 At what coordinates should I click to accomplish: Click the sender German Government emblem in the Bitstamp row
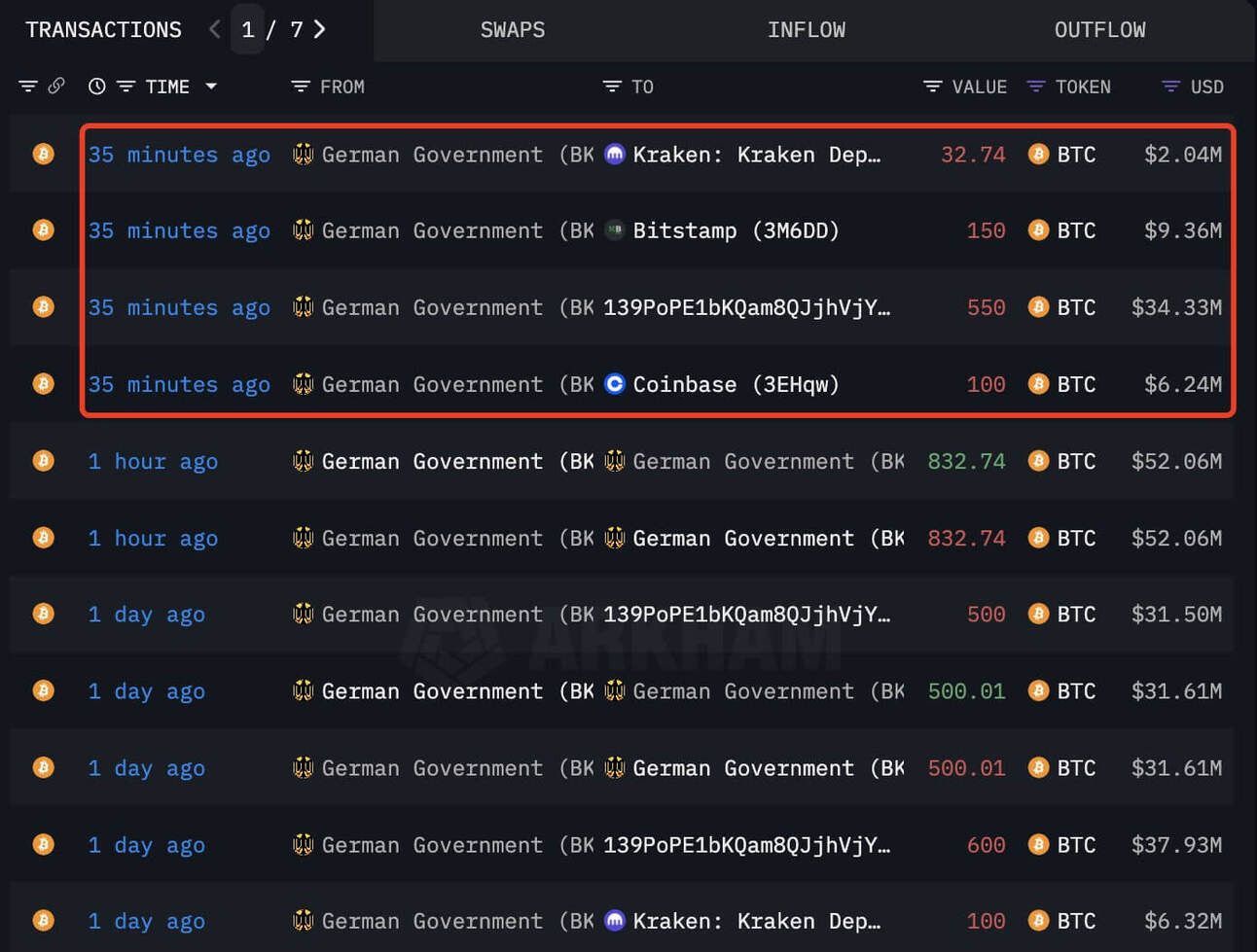(303, 230)
